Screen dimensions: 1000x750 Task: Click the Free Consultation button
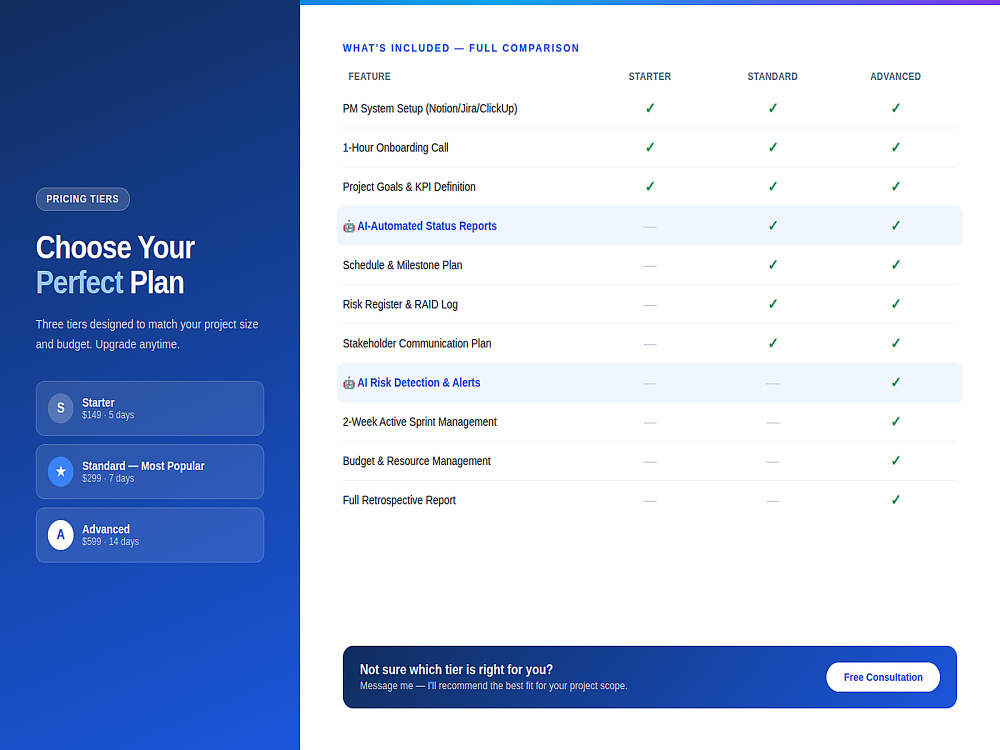[x=883, y=677]
